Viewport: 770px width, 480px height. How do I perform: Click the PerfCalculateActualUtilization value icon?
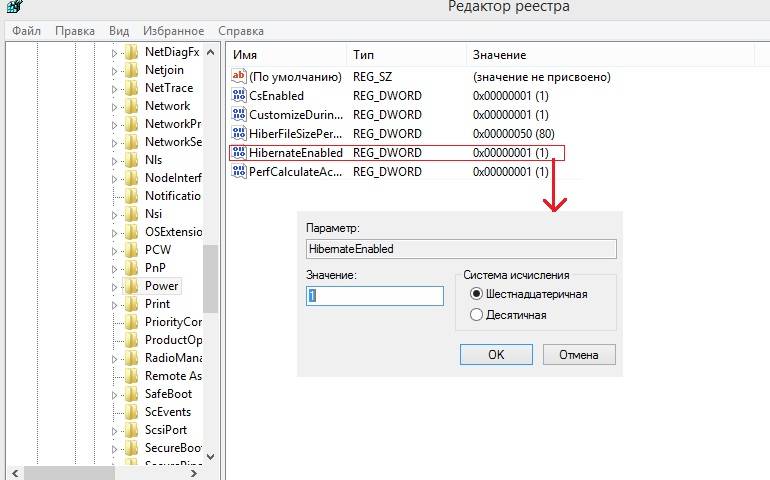coord(238,172)
